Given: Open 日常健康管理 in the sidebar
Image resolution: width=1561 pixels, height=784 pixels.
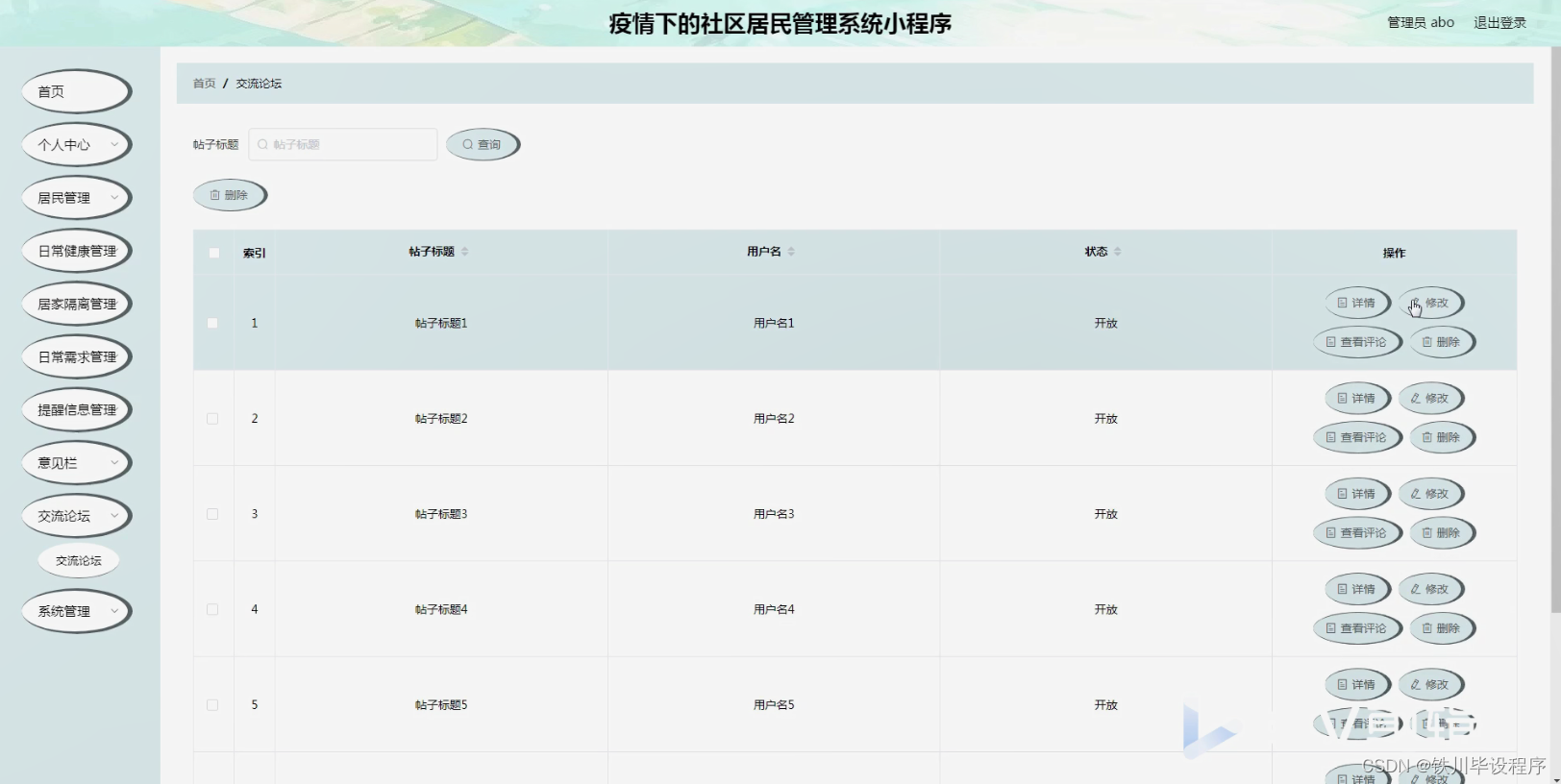Looking at the screenshot, I should point(76,251).
